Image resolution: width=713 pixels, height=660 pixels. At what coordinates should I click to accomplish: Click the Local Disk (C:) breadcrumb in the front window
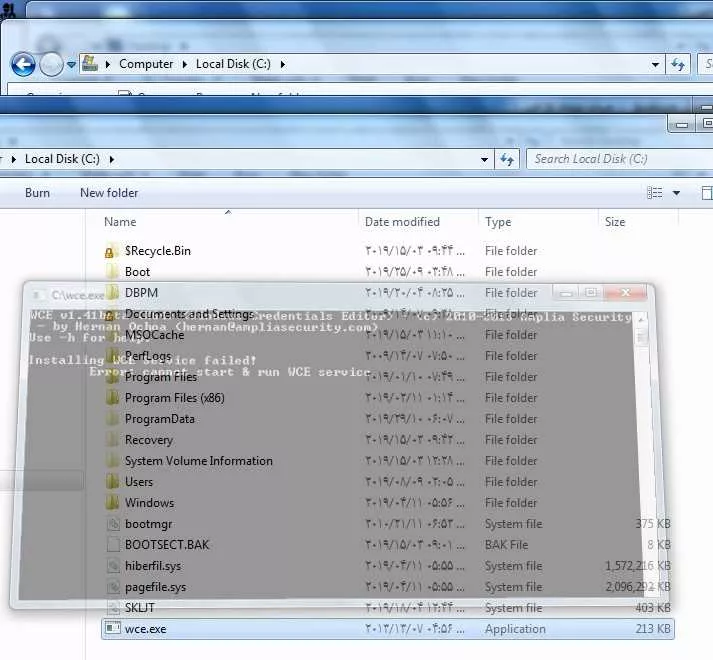(62, 159)
